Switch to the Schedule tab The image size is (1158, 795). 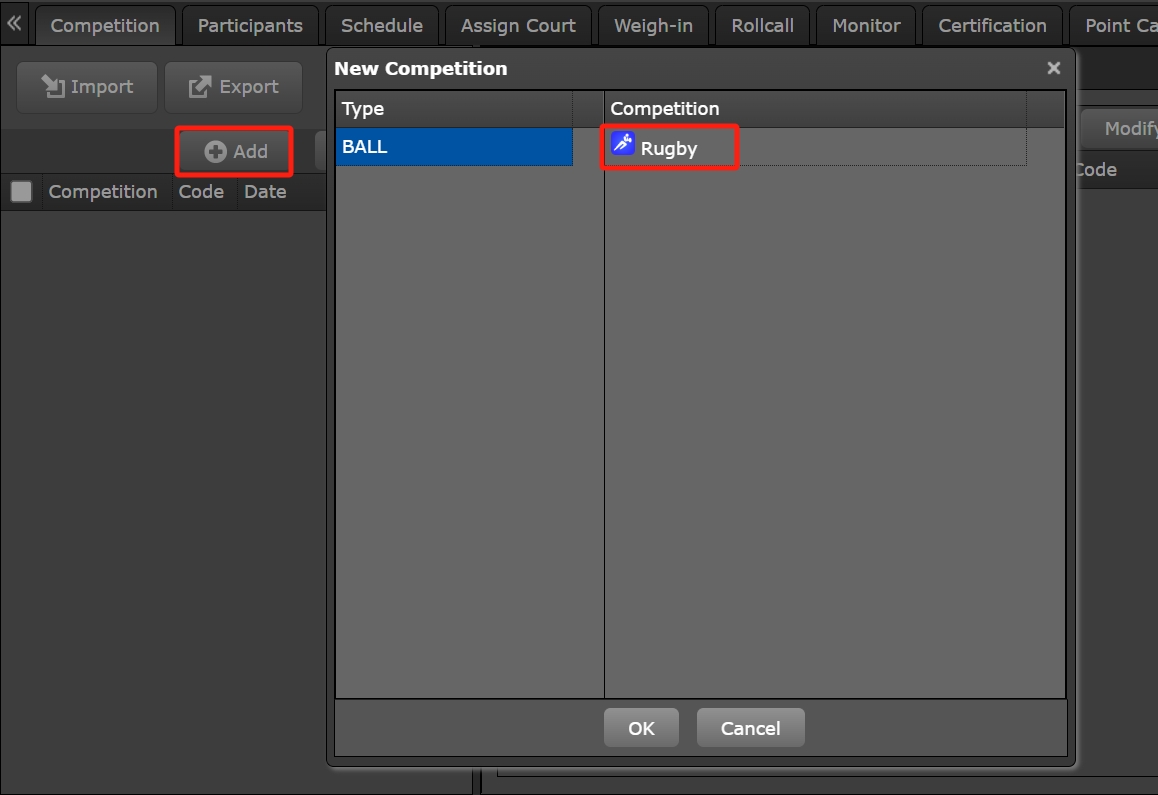[381, 26]
